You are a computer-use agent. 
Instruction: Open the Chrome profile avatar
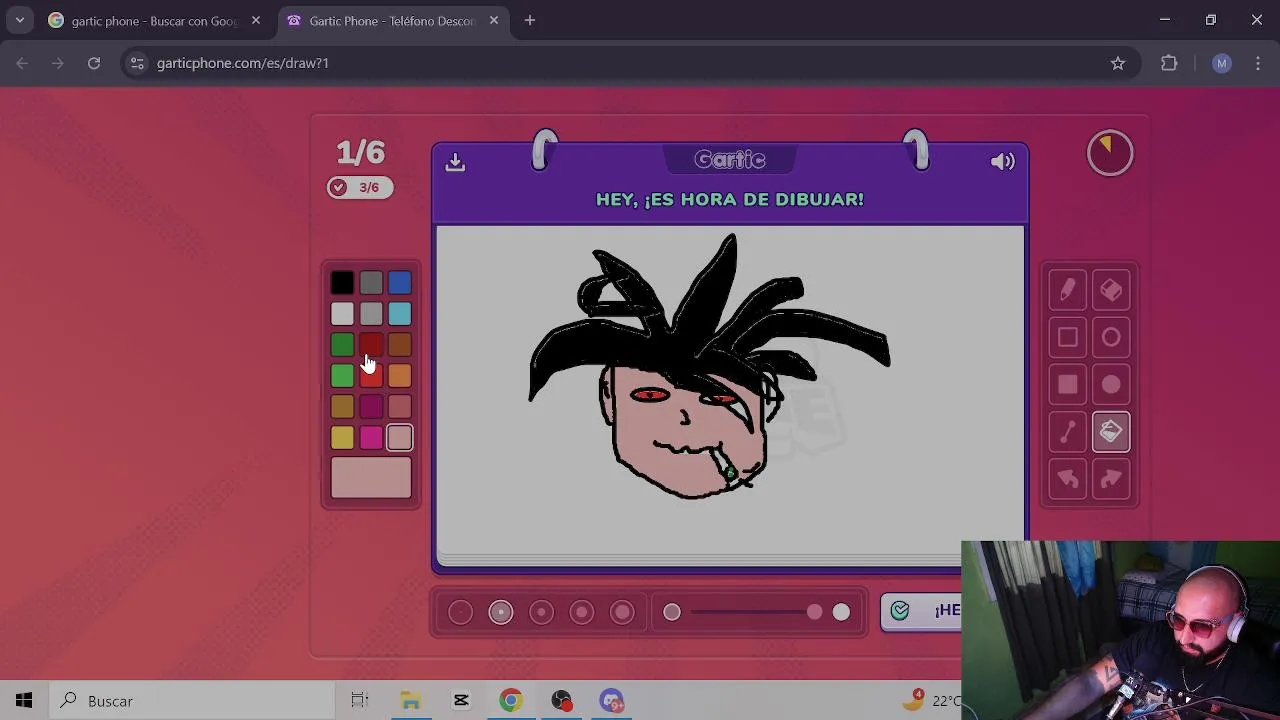coord(1221,63)
